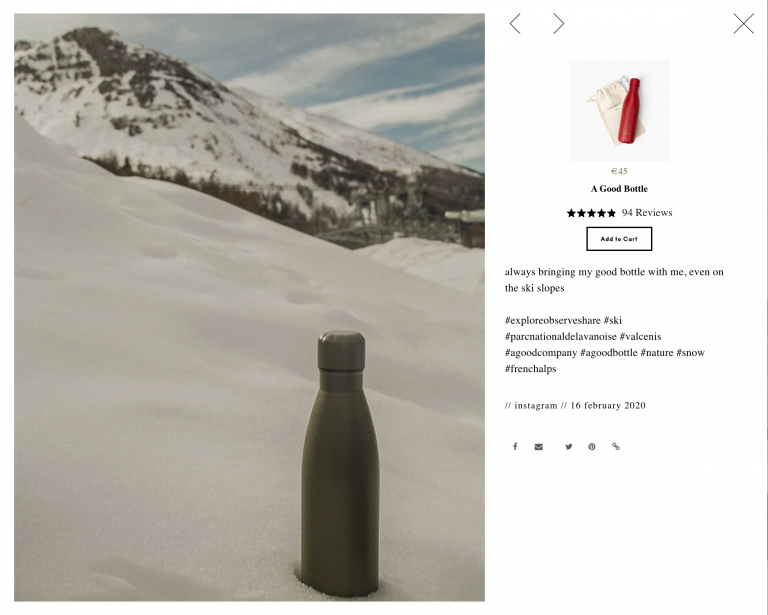Open the red bottle product thumbnail

click(619, 111)
